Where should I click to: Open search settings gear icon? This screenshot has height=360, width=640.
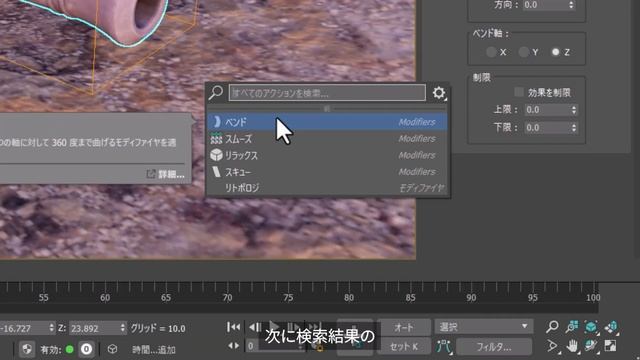439,93
